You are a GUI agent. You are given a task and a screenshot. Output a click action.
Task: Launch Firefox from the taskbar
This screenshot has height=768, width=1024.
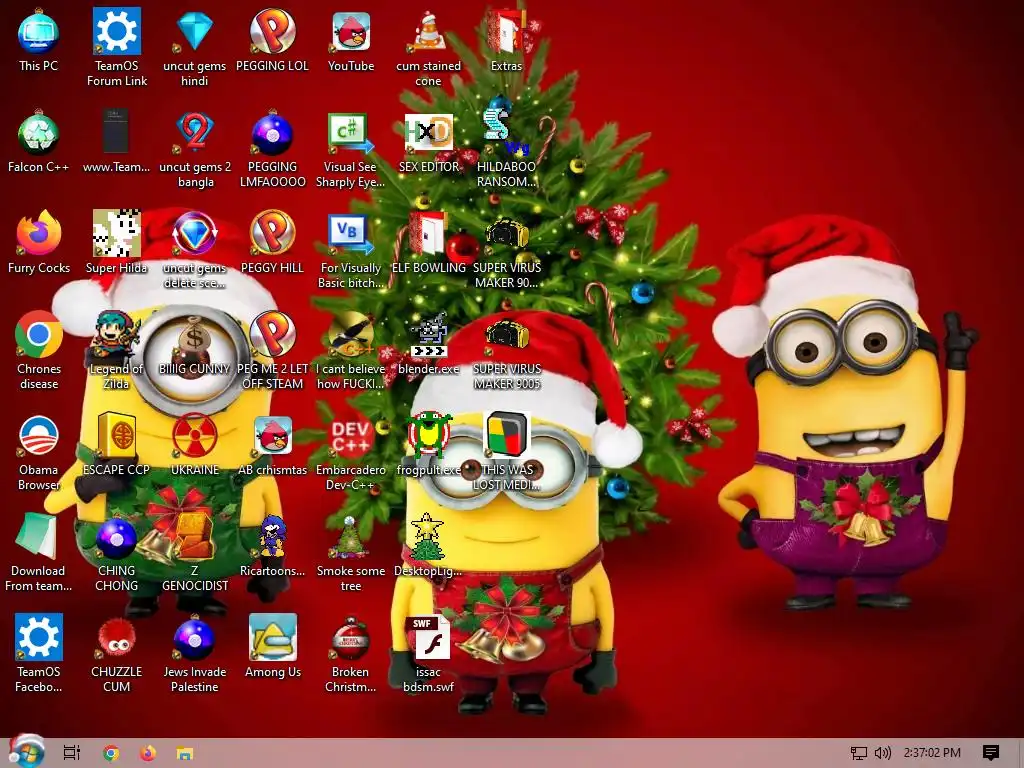point(148,753)
